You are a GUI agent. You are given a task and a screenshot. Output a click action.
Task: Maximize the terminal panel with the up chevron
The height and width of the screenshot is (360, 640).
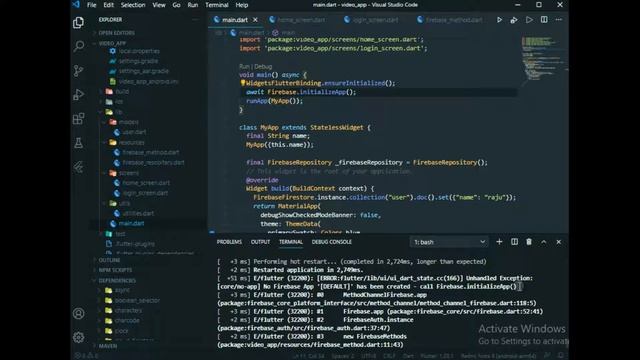click(x=544, y=242)
